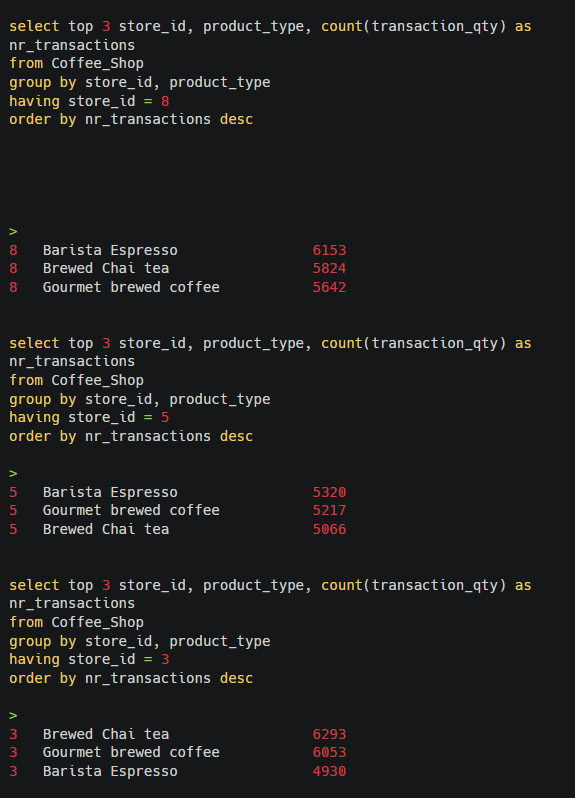This screenshot has height=798, width=575.
Task: Click the 5320 Barista Espresso count
Action: 329,492
